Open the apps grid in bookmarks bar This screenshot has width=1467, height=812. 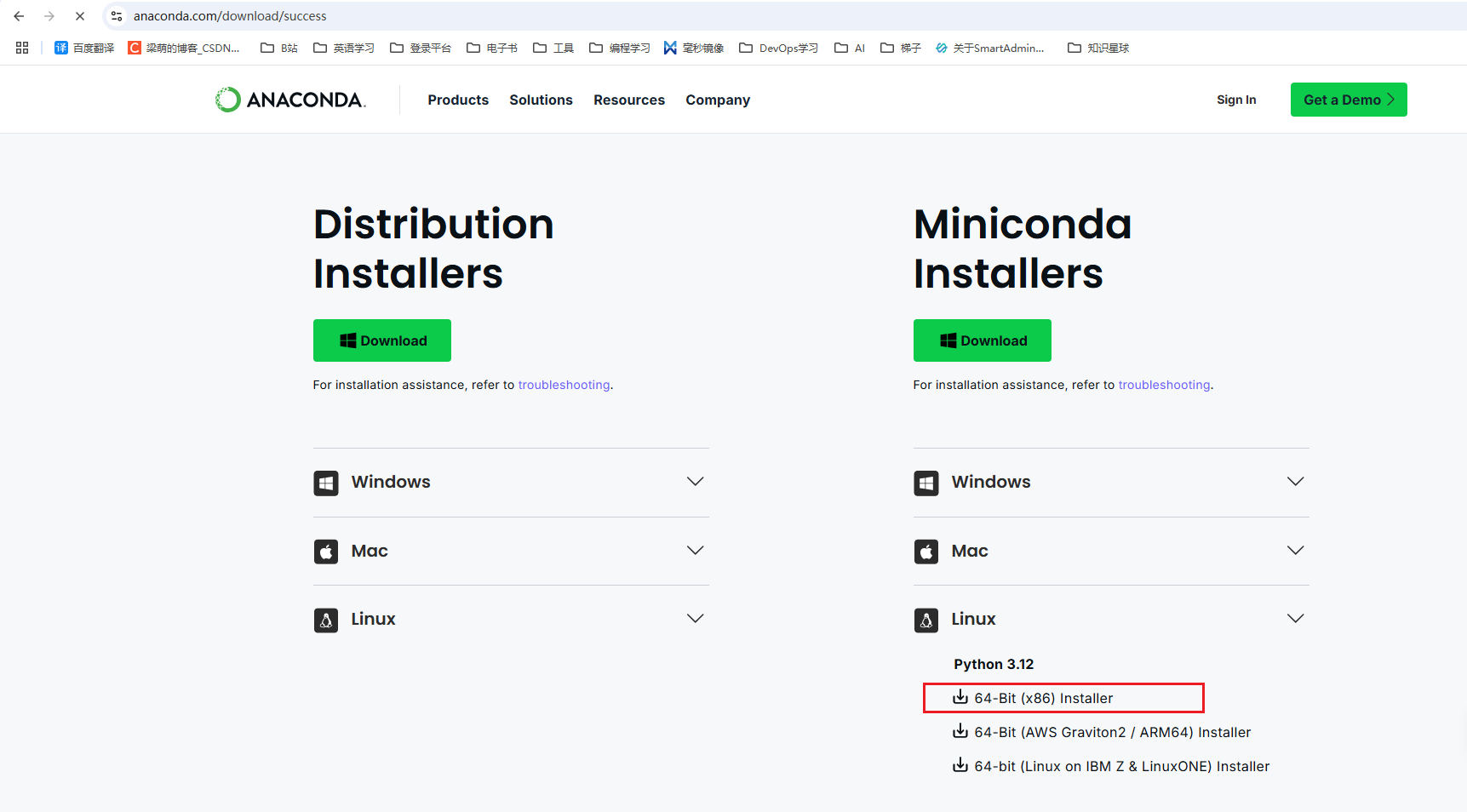pyautogui.click(x=22, y=48)
